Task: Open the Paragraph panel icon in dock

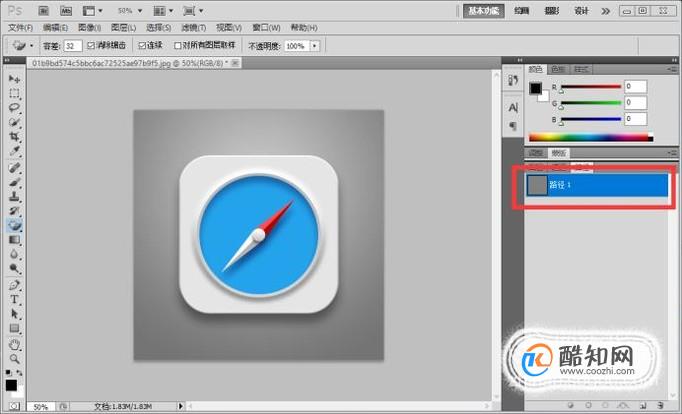Action: click(513, 126)
